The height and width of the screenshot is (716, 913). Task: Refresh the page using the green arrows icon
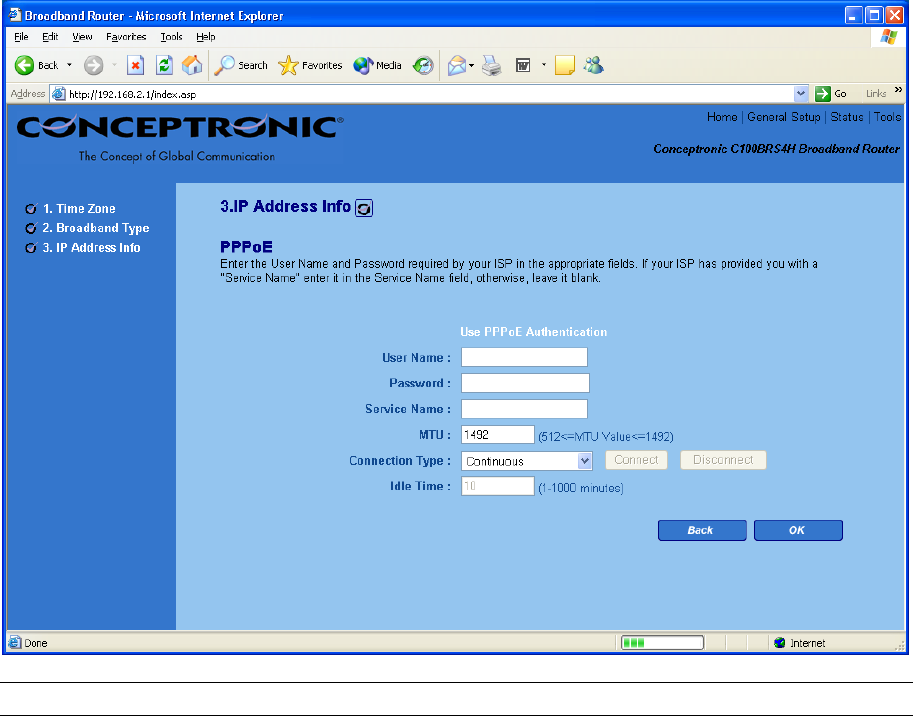(164, 65)
